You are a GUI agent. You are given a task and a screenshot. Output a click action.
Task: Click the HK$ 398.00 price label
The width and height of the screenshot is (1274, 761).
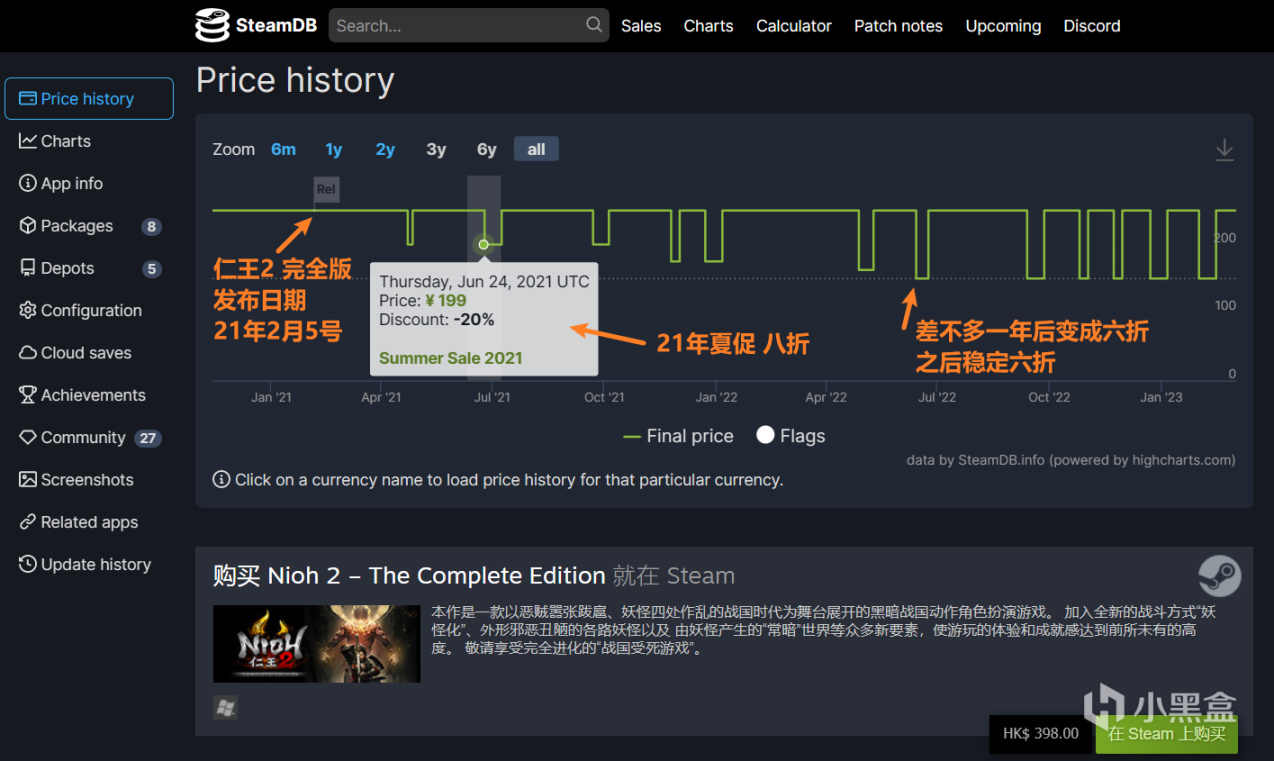[x=1041, y=734]
